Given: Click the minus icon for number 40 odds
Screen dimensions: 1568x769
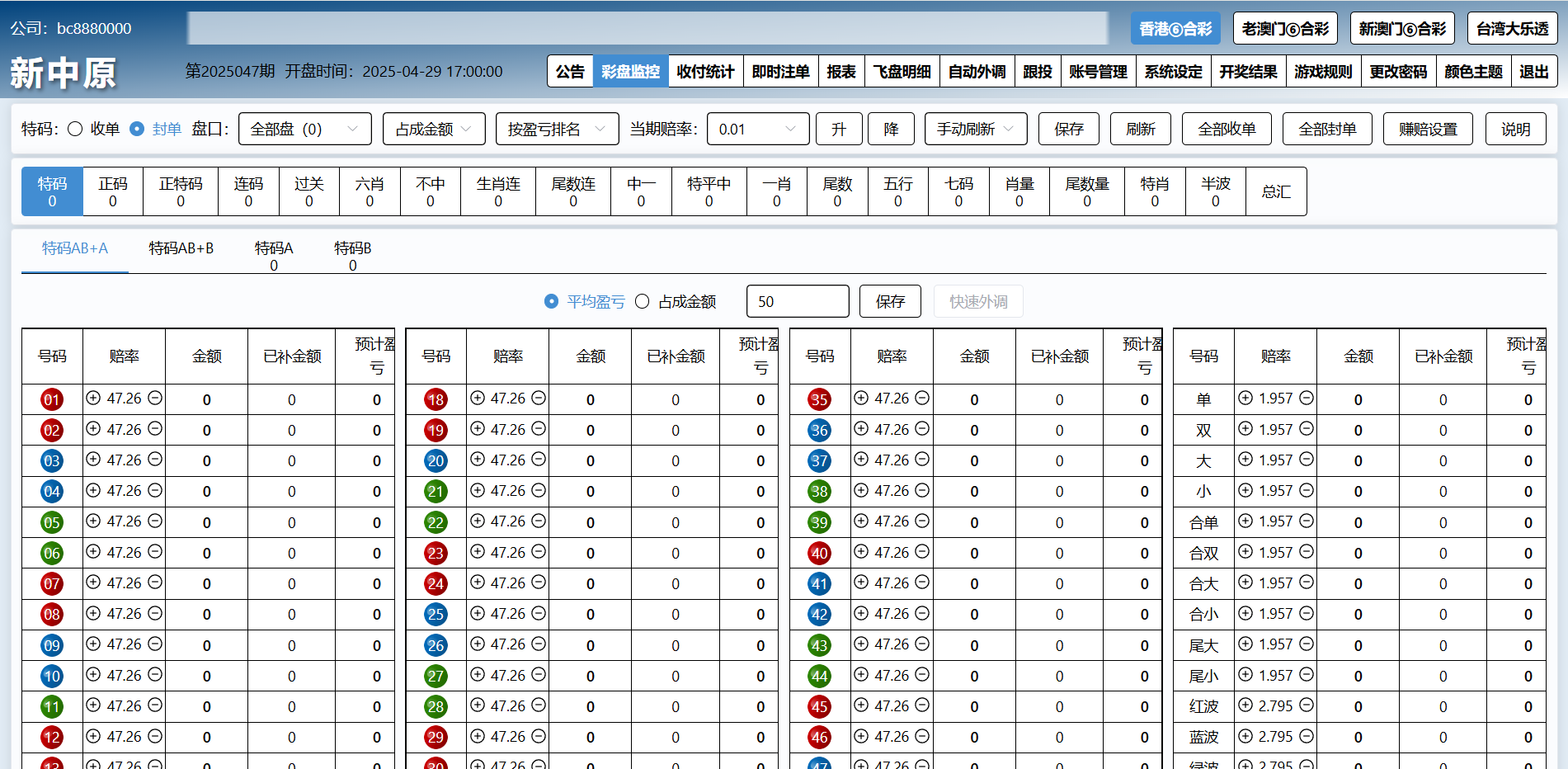Looking at the screenshot, I should pos(922,552).
